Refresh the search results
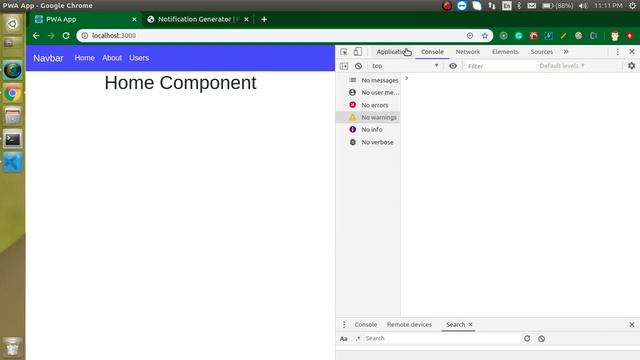The height and width of the screenshot is (360, 640). (527, 338)
